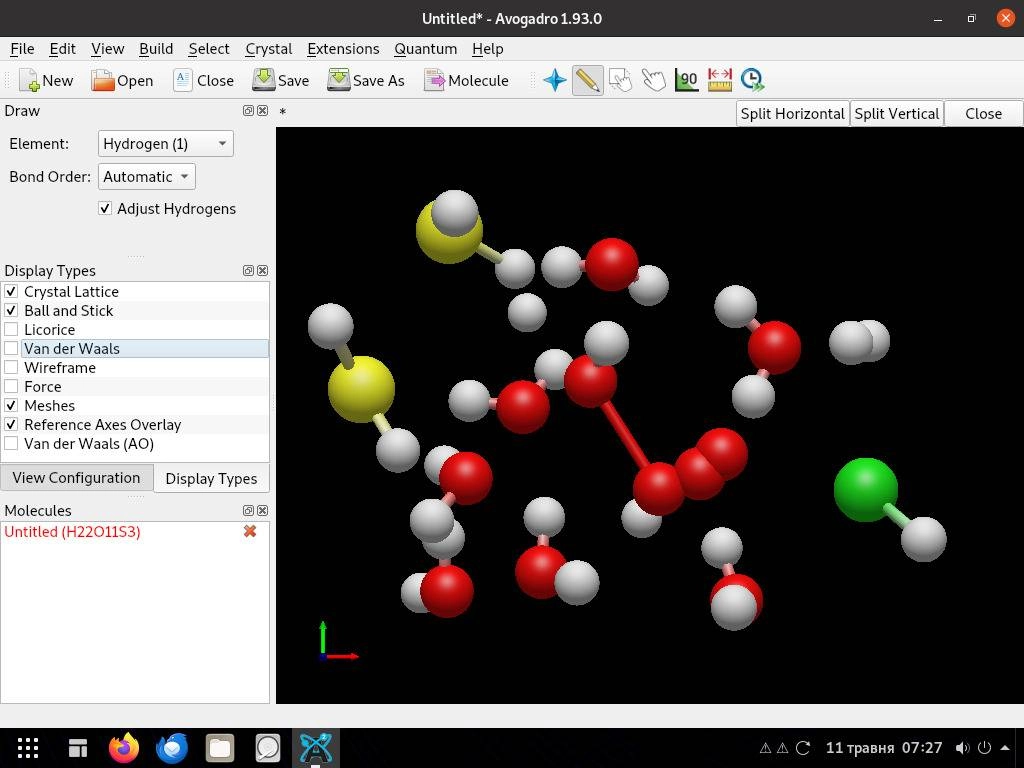
Task: Click the Split Horizontal button
Action: [x=793, y=114]
